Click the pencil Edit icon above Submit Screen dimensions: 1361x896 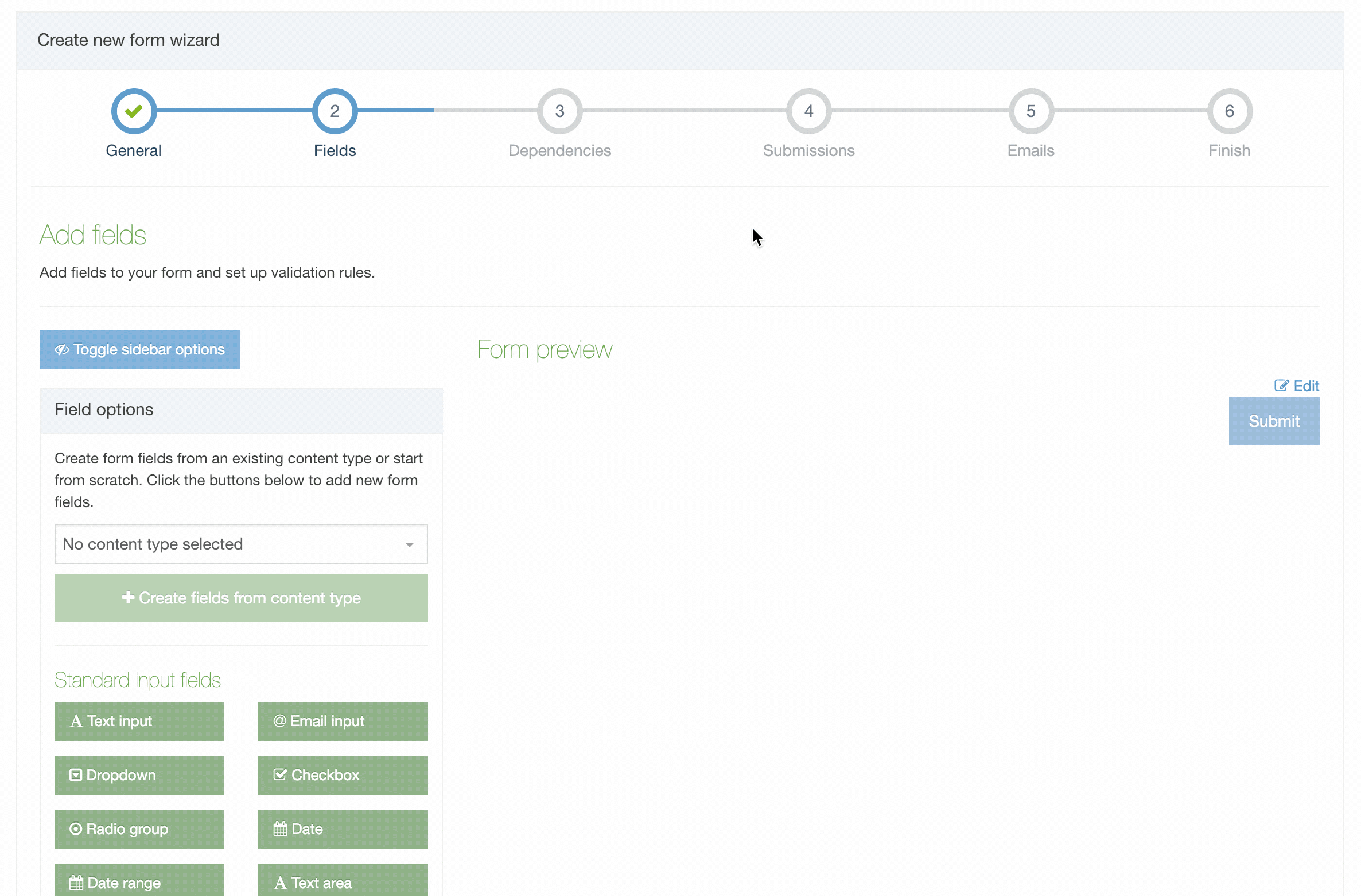coord(1281,385)
